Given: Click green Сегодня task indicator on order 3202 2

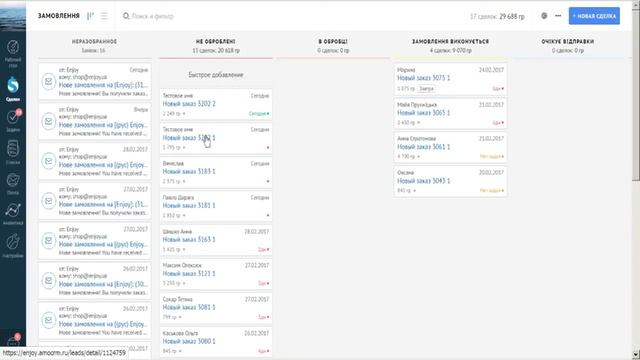Looking at the screenshot, I should click(259, 113).
